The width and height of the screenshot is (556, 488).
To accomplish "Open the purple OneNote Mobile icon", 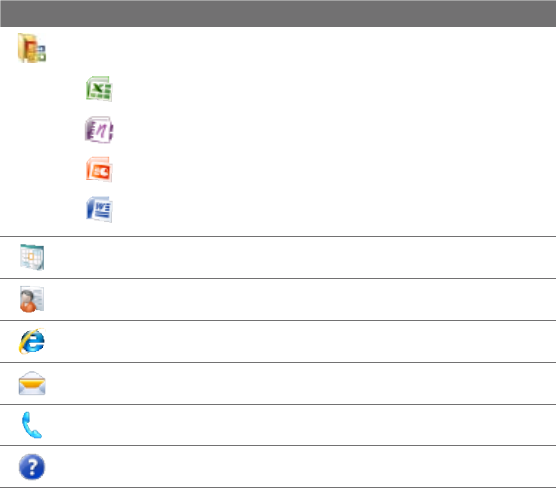I will [99, 129].
